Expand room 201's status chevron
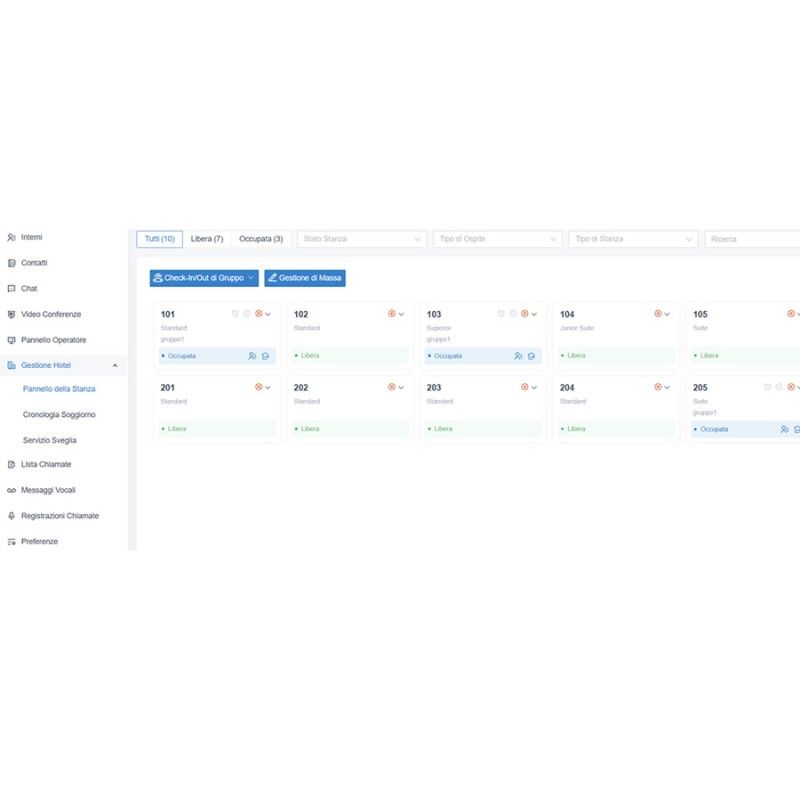Viewport: 800px width, 800px height. [x=268, y=388]
